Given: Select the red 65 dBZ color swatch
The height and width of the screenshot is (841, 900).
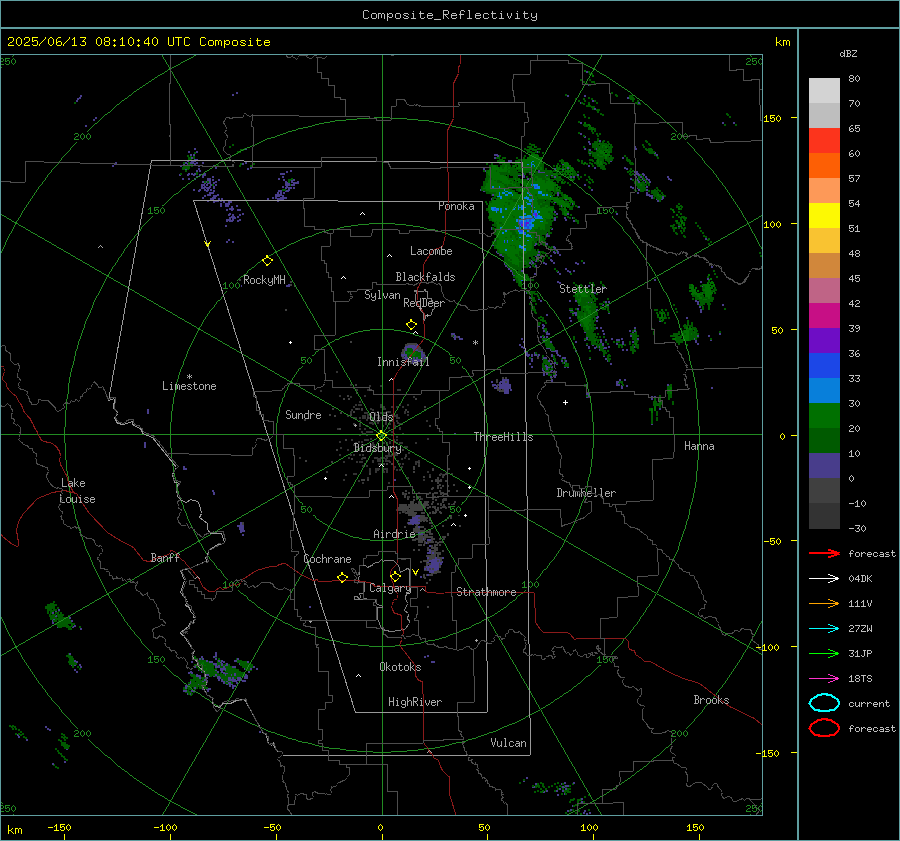Looking at the screenshot, I should click(824, 140).
